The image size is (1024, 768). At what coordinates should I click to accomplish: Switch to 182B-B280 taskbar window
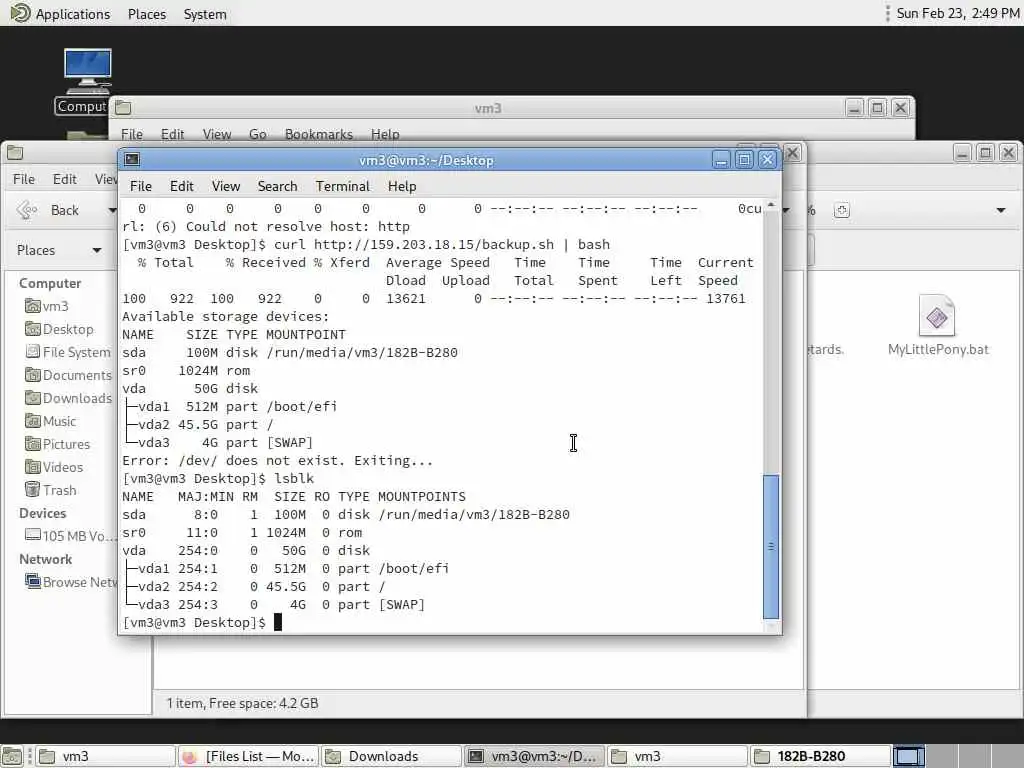[x=820, y=756]
